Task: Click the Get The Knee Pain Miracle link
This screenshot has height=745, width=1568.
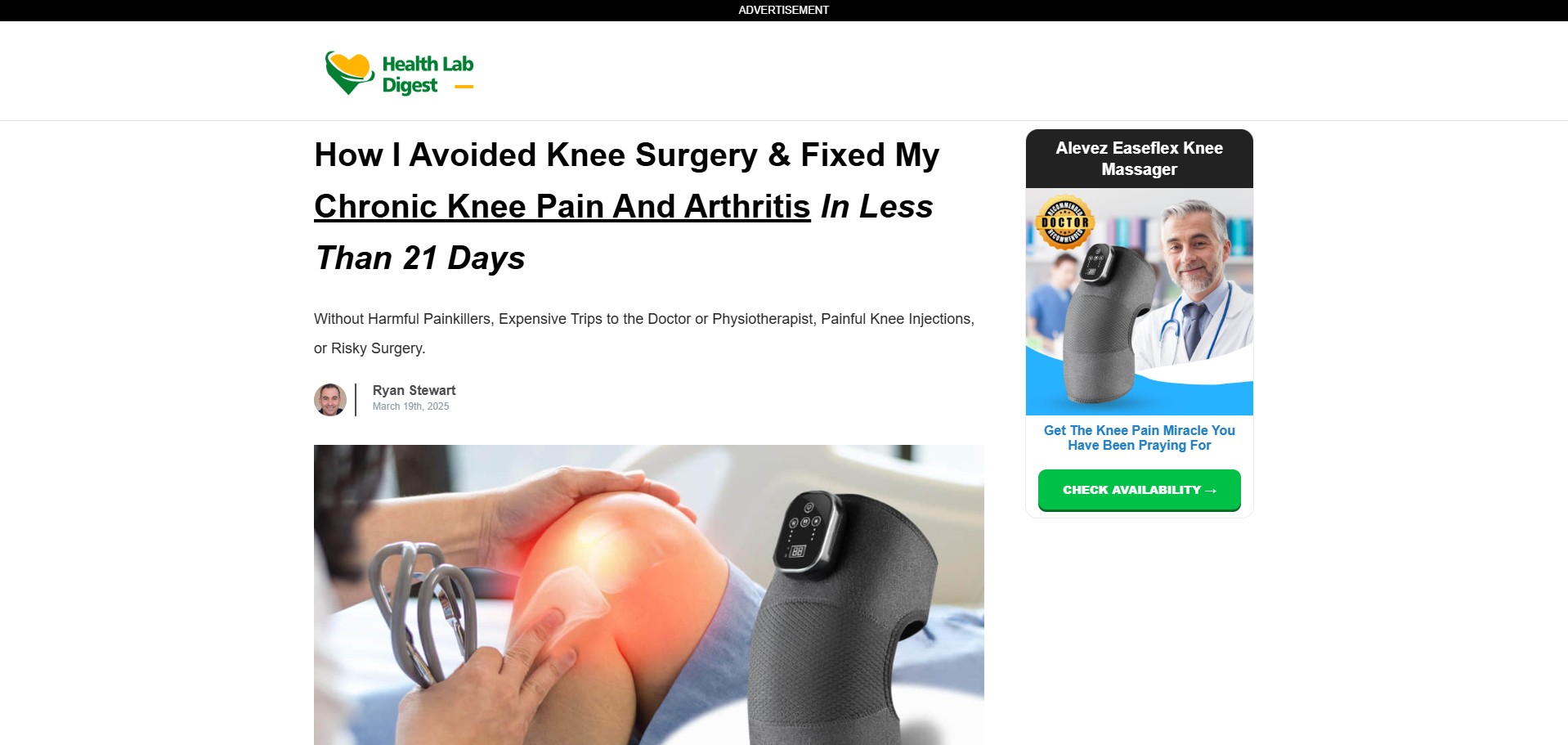Action: coord(1139,438)
